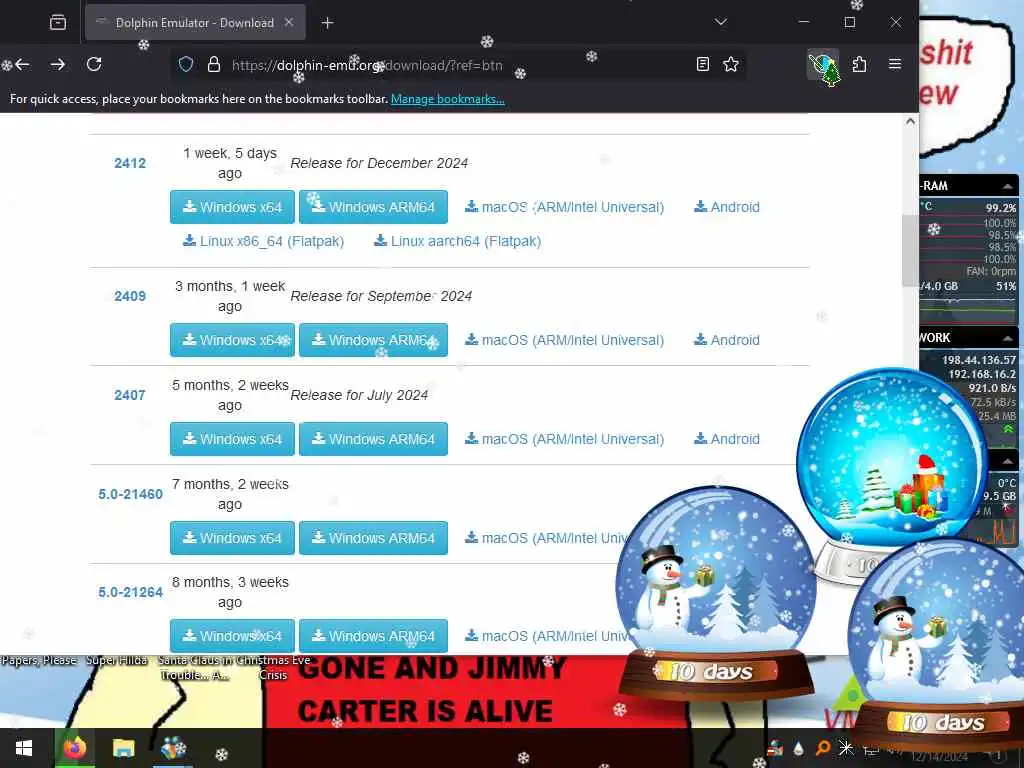Close the Dolphin Emulator - Download tab
The height and width of the screenshot is (768, 1024).
[289, 22]
